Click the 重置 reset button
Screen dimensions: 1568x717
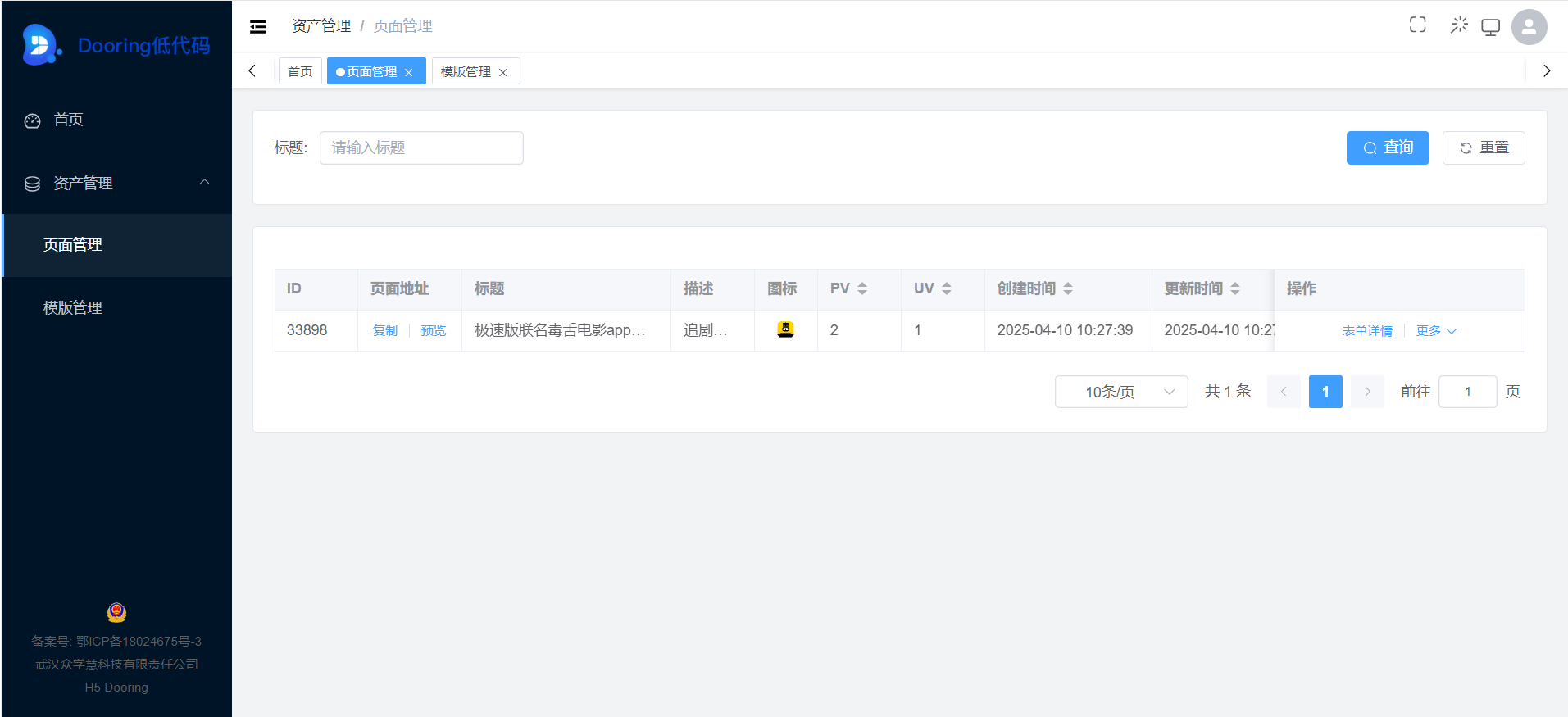tap(1484, 147)
